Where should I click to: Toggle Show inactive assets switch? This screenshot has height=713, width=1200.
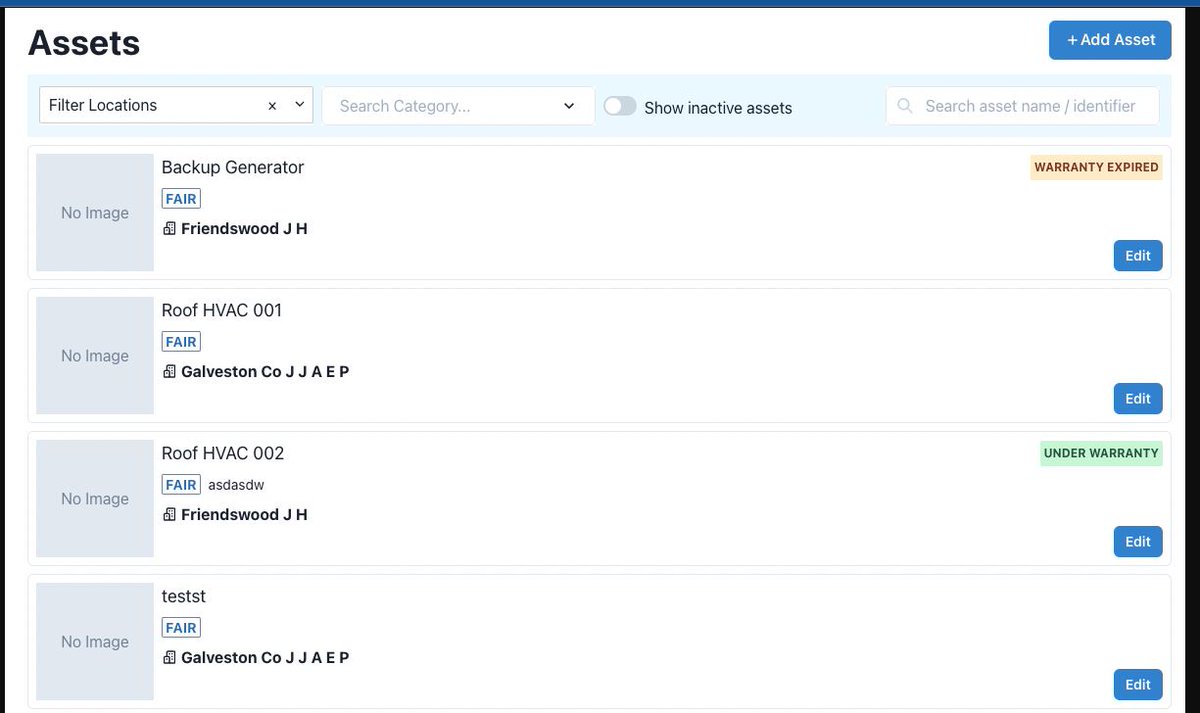click(620, 106)
